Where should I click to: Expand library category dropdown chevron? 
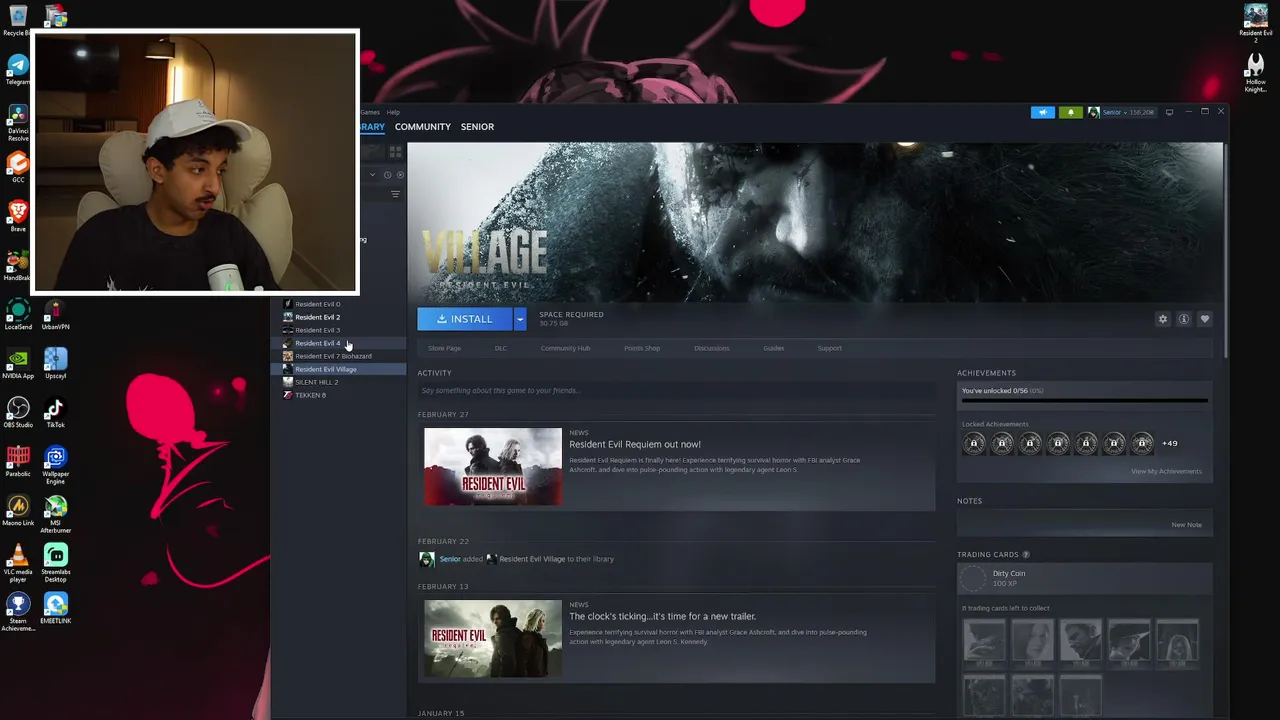372,175
